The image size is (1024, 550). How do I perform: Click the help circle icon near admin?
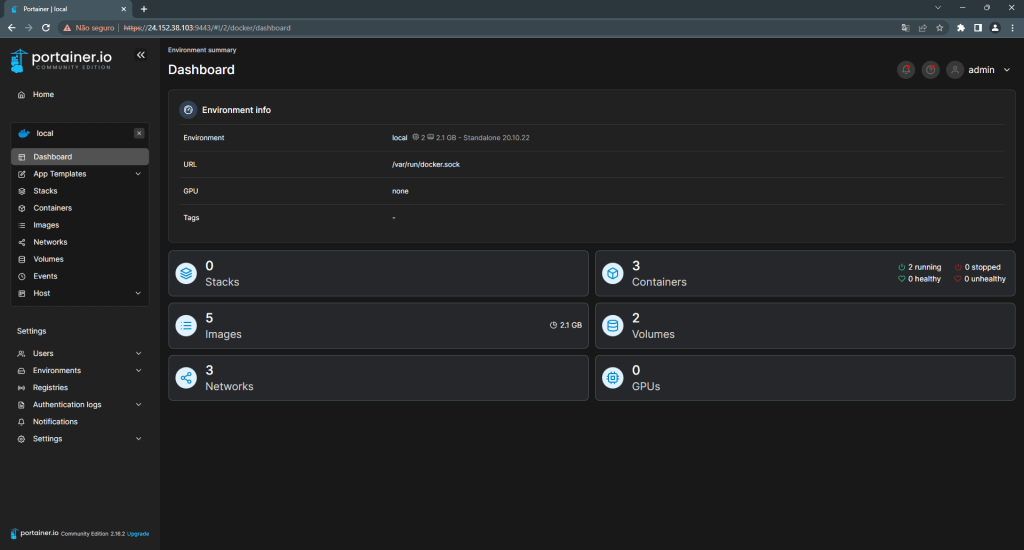click(931, 70)
